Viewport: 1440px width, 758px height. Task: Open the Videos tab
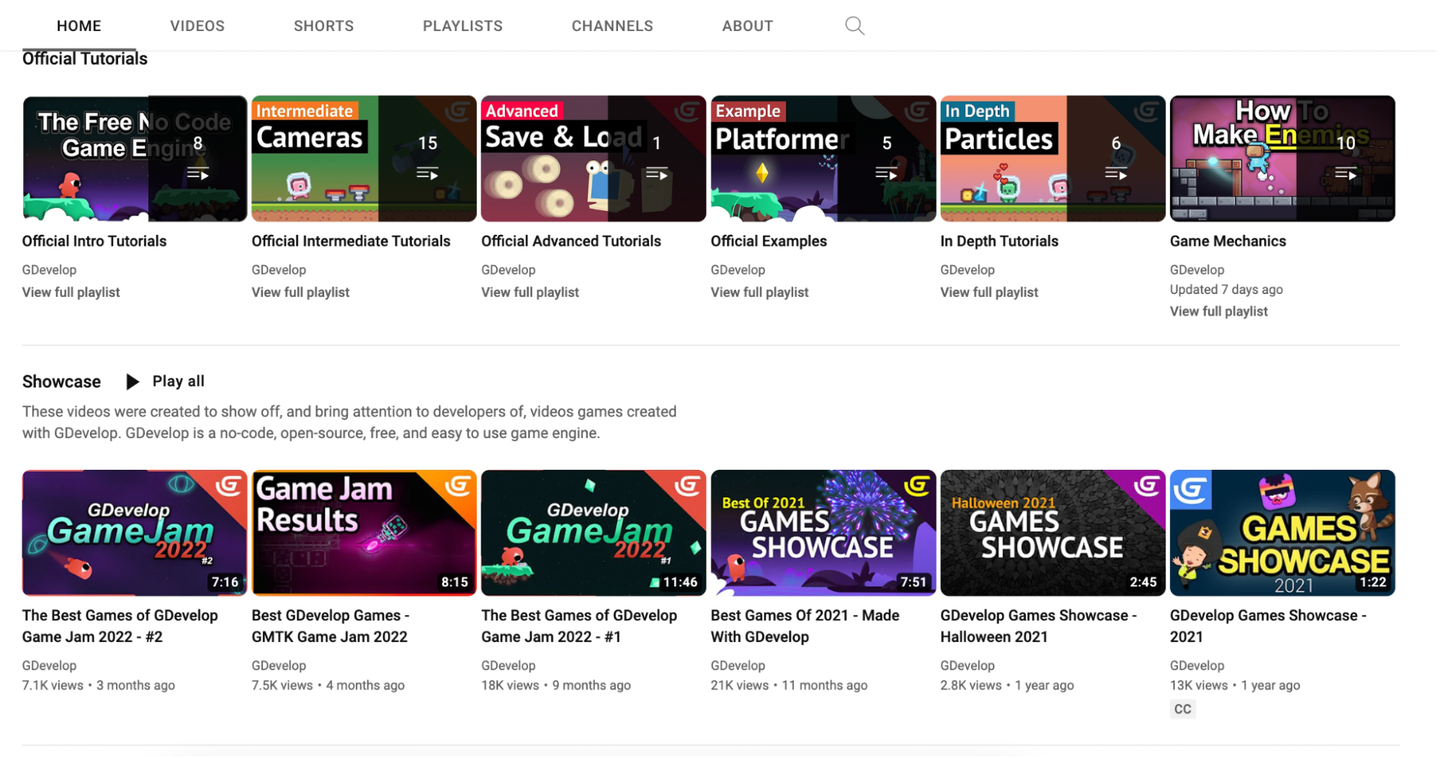click(x=197, y=26)
